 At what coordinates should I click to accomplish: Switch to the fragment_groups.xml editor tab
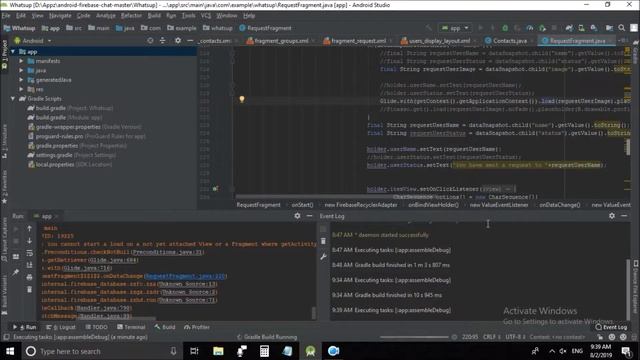(x=281, y=41)
